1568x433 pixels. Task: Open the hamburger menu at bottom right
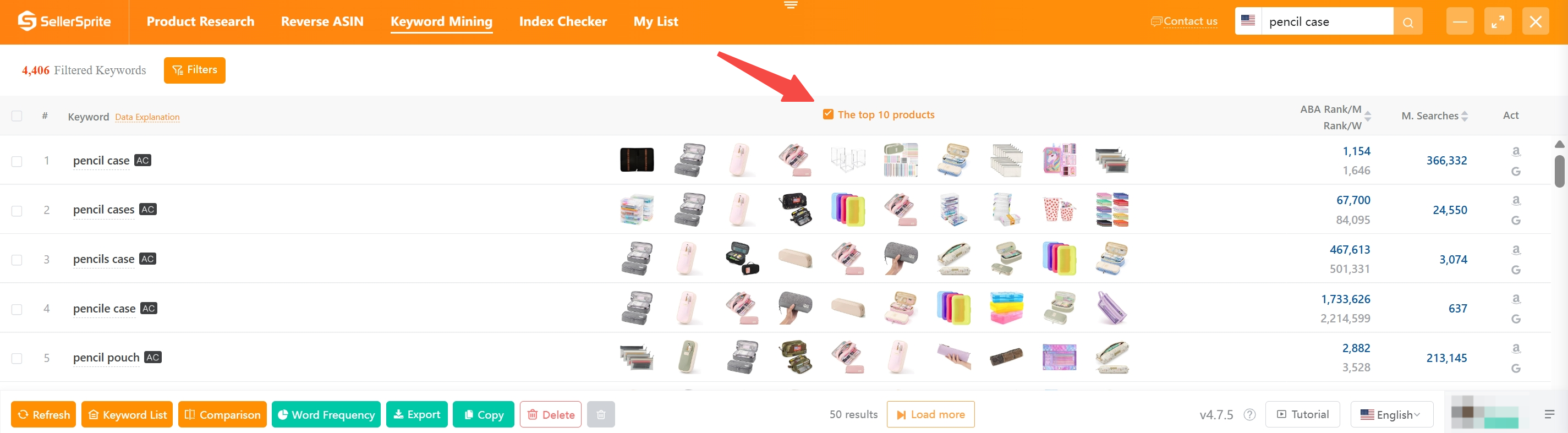(1549, 414)
